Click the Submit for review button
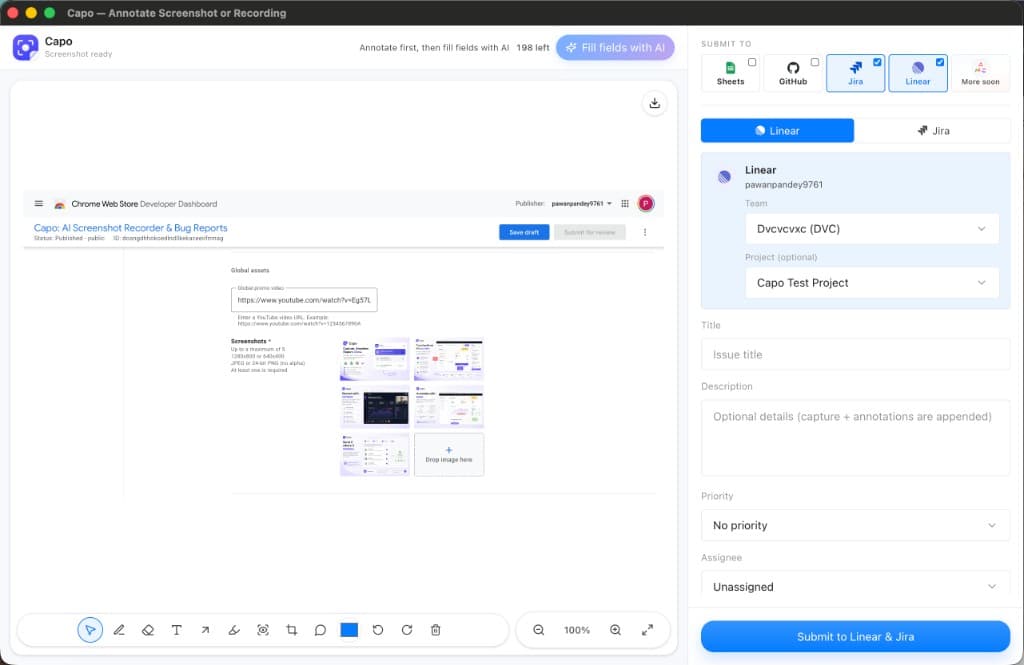The image size is (1024, 665). (590, 232)
